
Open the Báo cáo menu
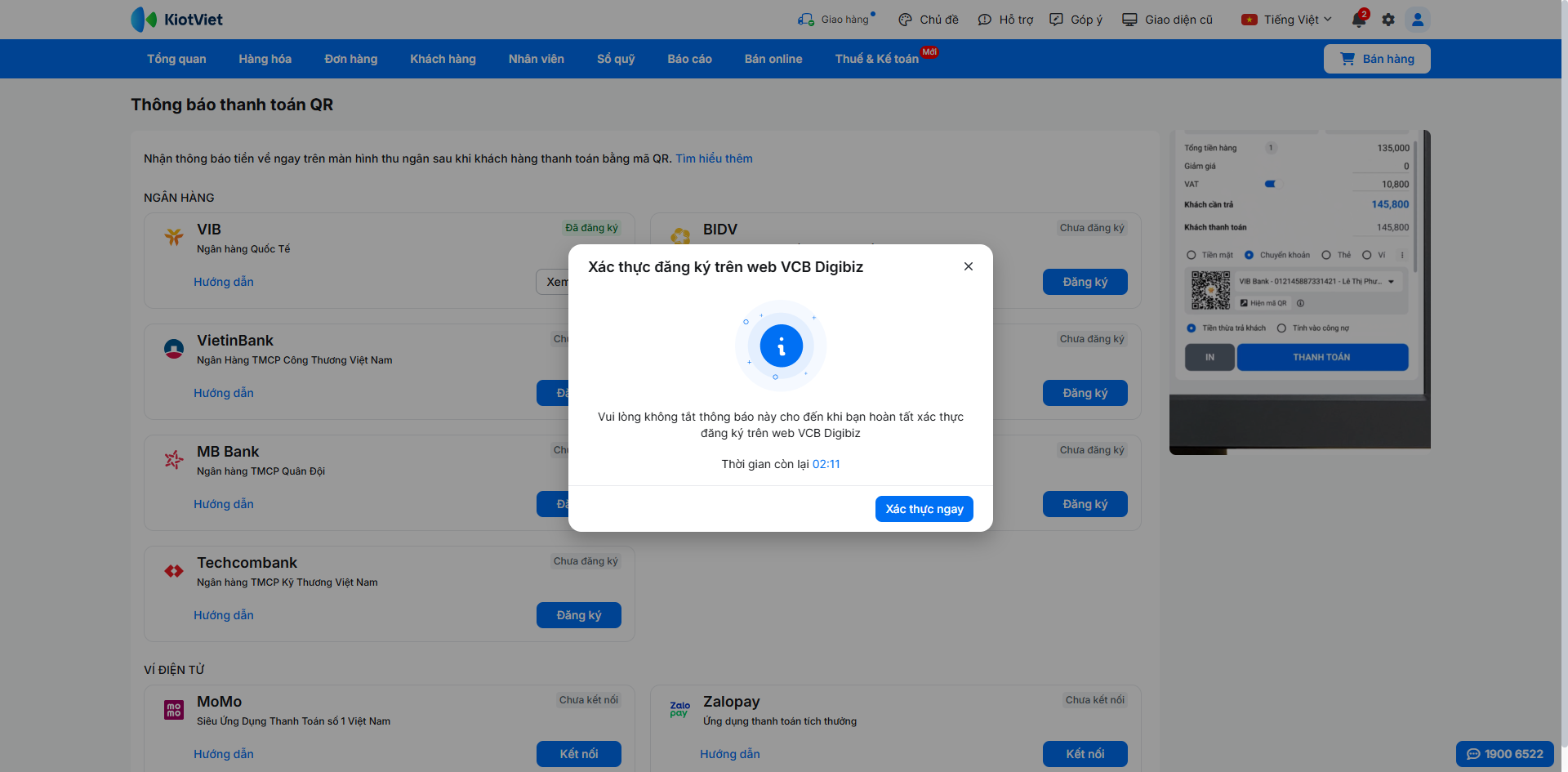[x=690, y=59]
